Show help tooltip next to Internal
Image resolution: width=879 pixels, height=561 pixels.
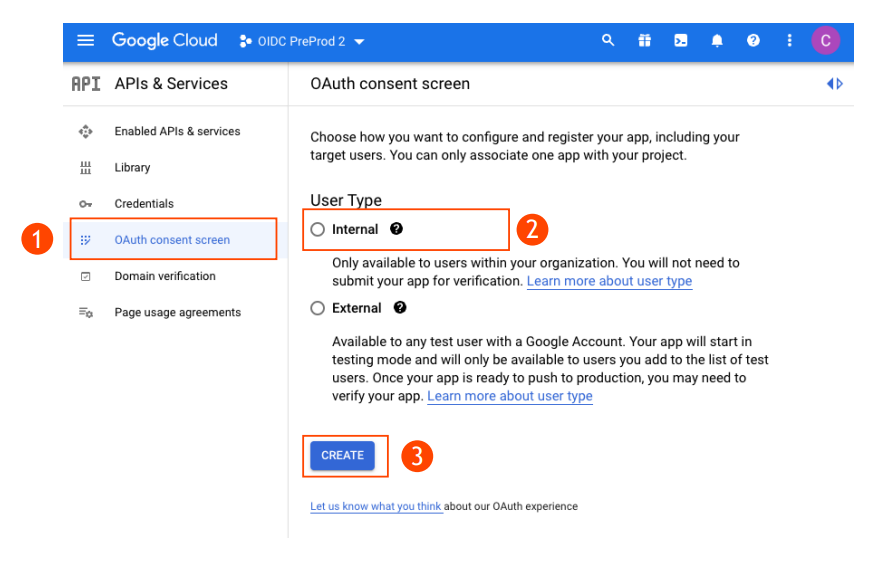396,229
